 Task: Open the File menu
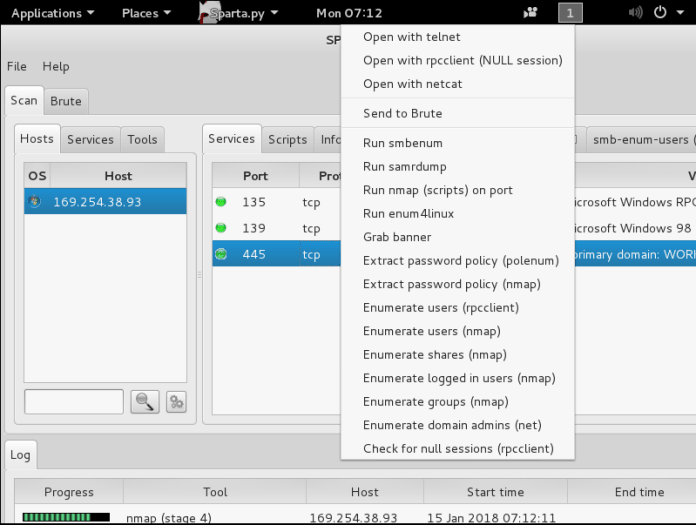[x=17, y=66]
